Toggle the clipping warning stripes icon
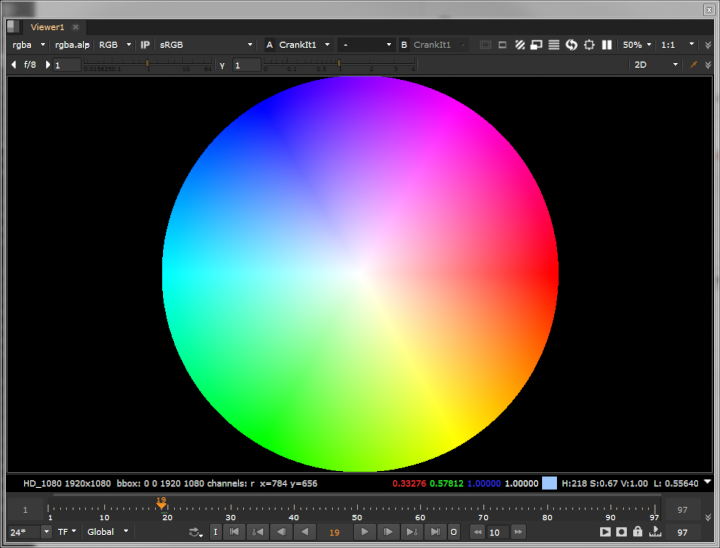The width and height of the screenshot is (720, 548). tap(519, 45)
